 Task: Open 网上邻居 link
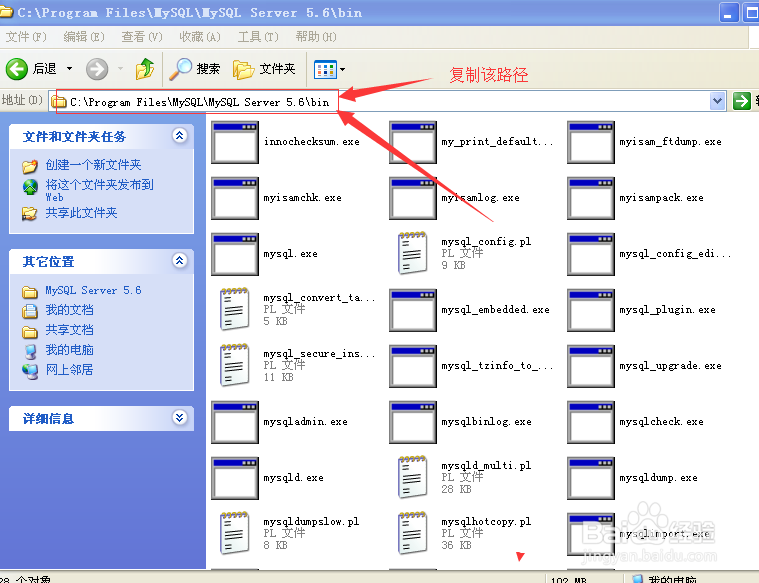click(69, 370)
